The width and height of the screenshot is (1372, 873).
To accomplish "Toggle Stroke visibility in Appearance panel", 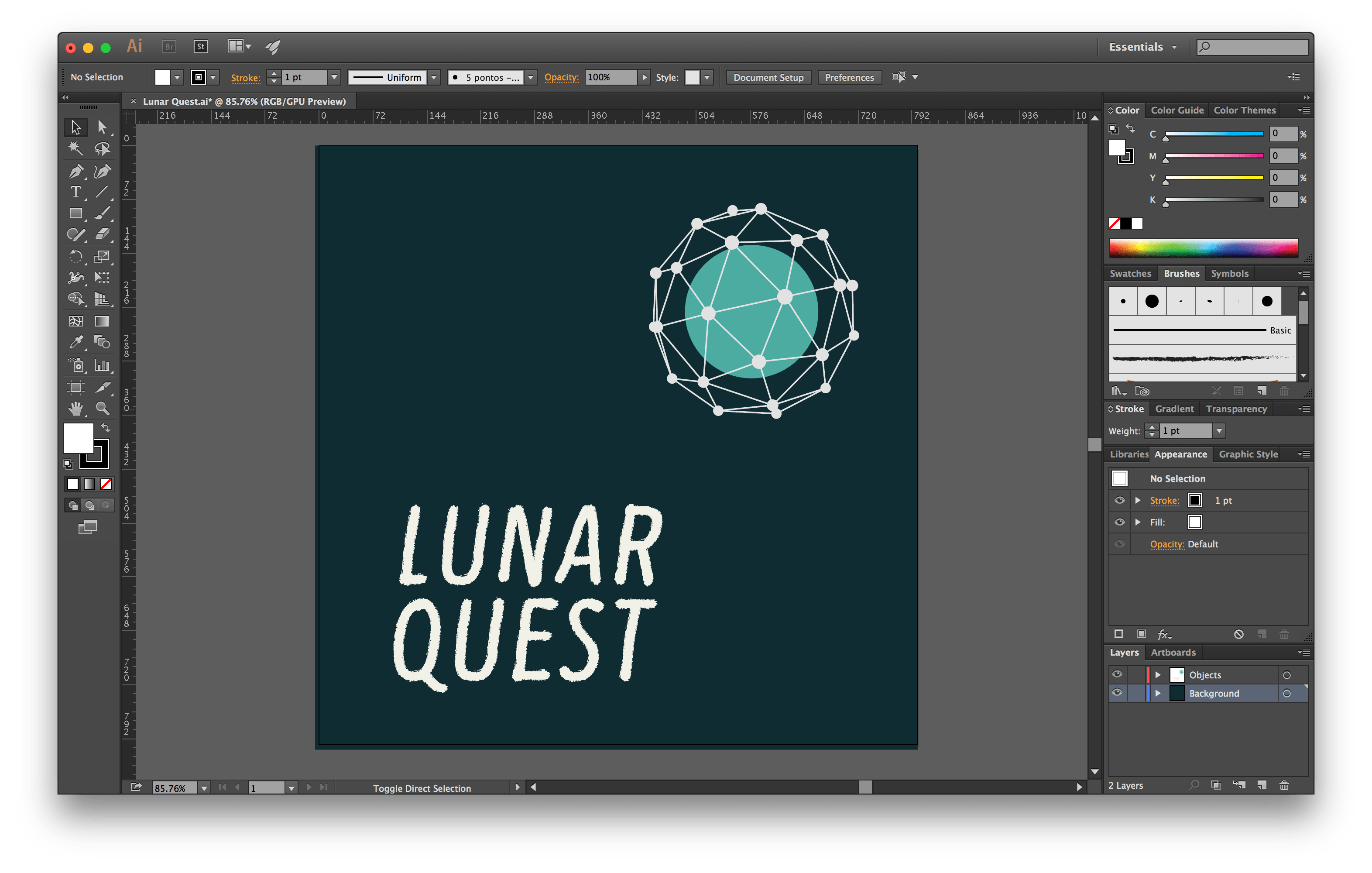I will point(1120,500).
